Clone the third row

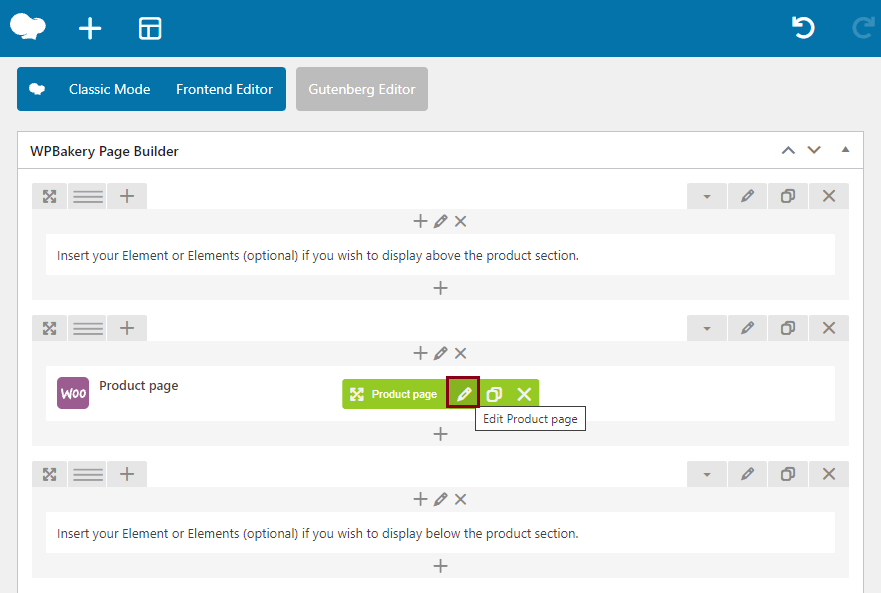[788, 474]
